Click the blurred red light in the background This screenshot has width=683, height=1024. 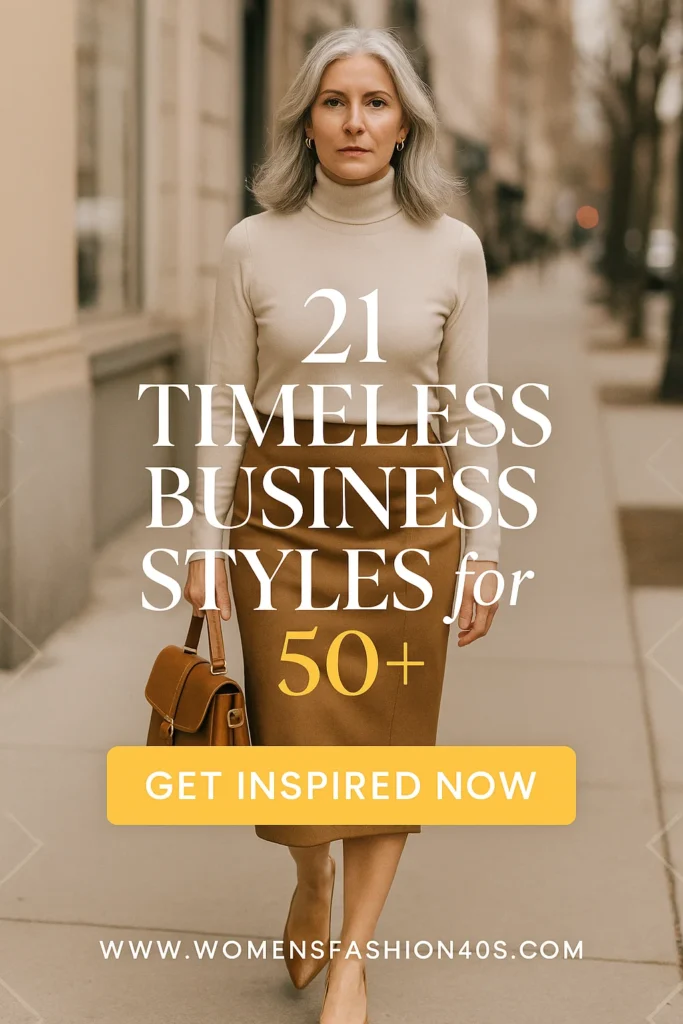coord(587,217)
